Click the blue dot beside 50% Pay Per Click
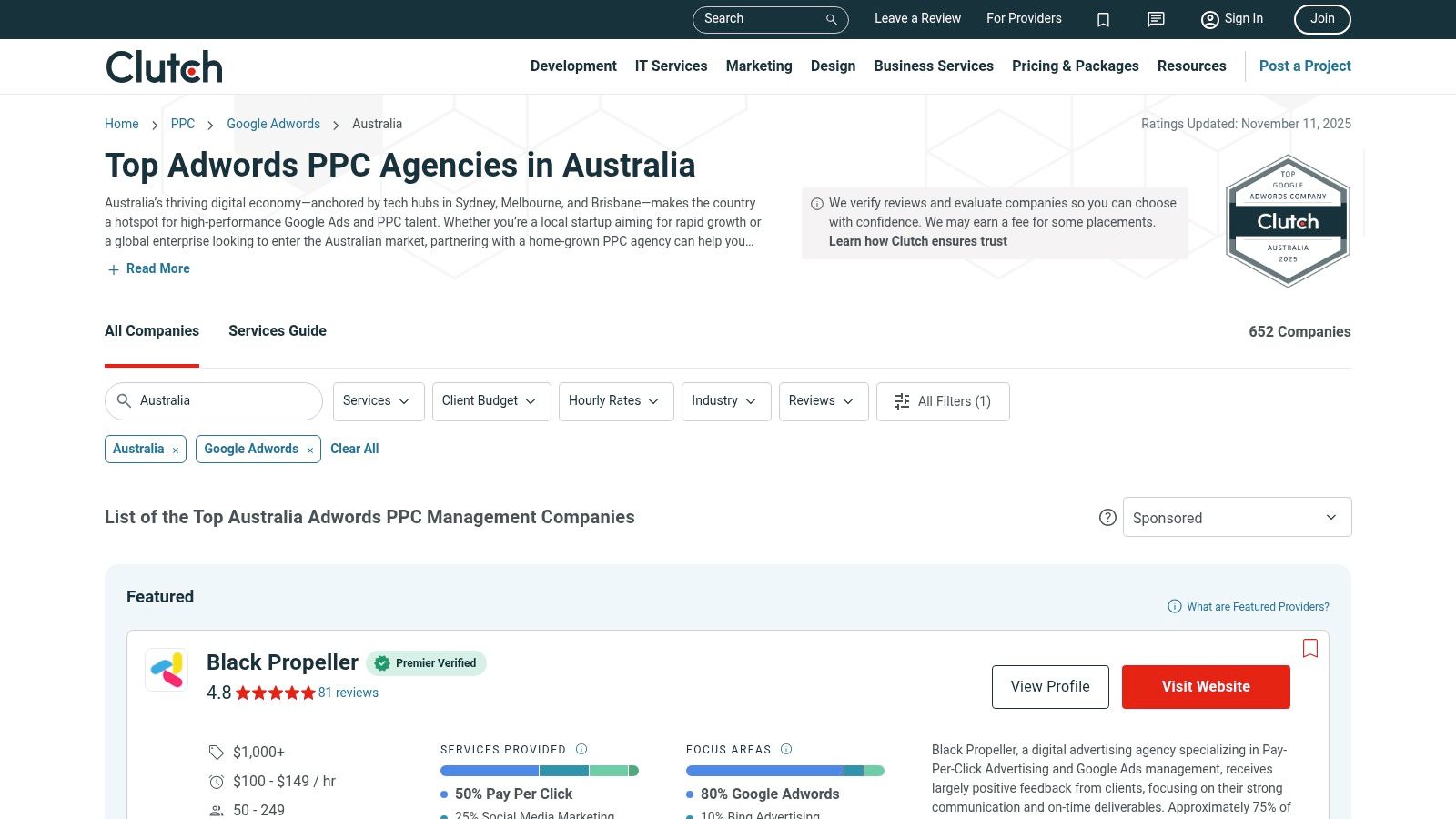The height and width of the screenshot is (819, 1456). pos(444,794)
